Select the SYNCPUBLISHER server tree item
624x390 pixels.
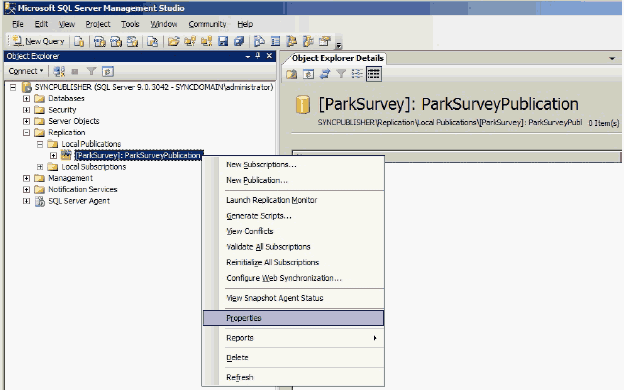click(154, 87)
